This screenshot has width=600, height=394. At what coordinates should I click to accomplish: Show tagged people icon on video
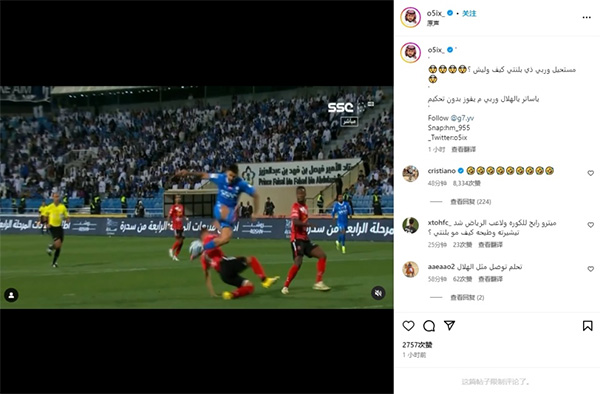[x=11, y=295]
